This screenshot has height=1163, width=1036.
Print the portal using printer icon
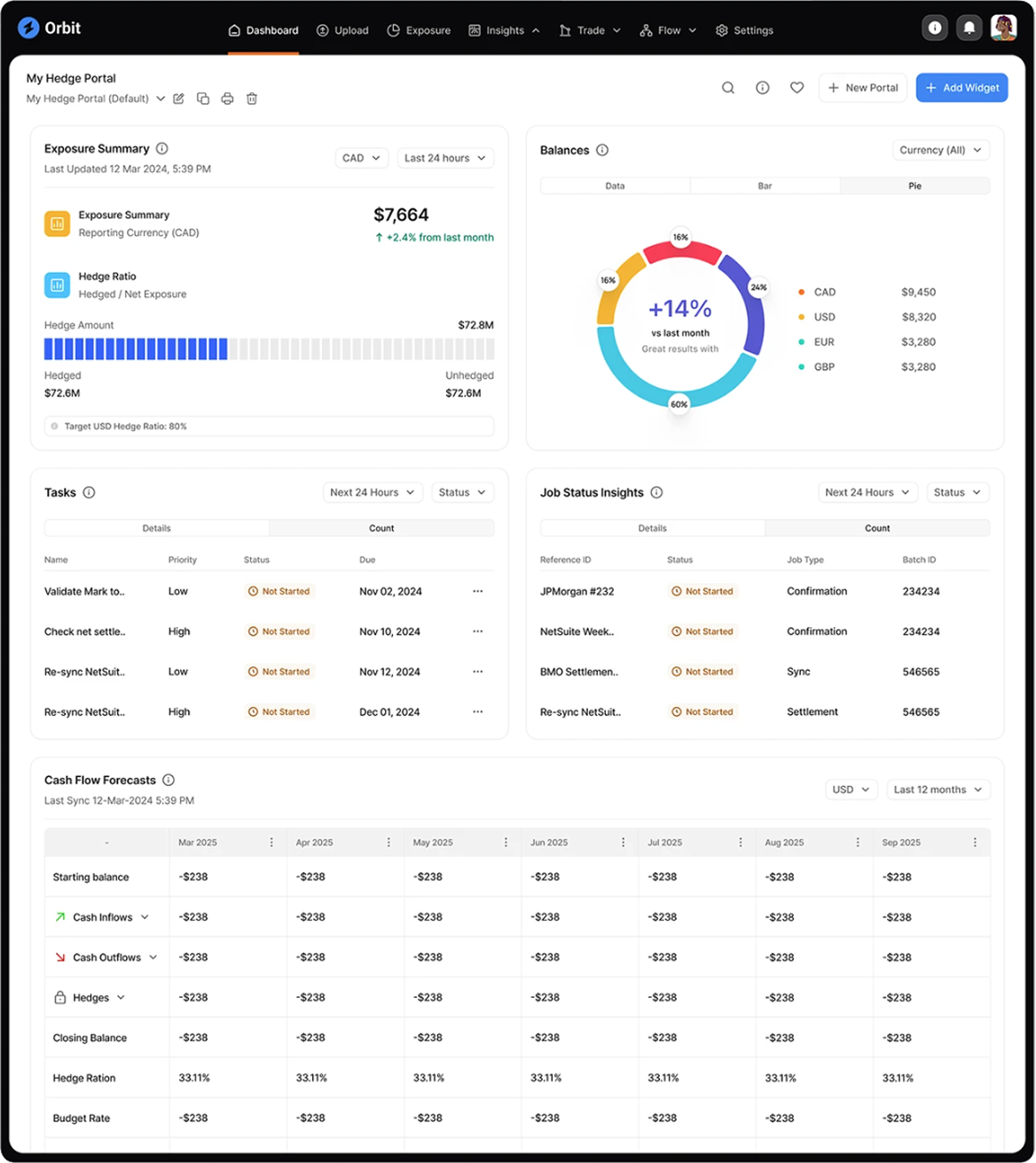227,98
